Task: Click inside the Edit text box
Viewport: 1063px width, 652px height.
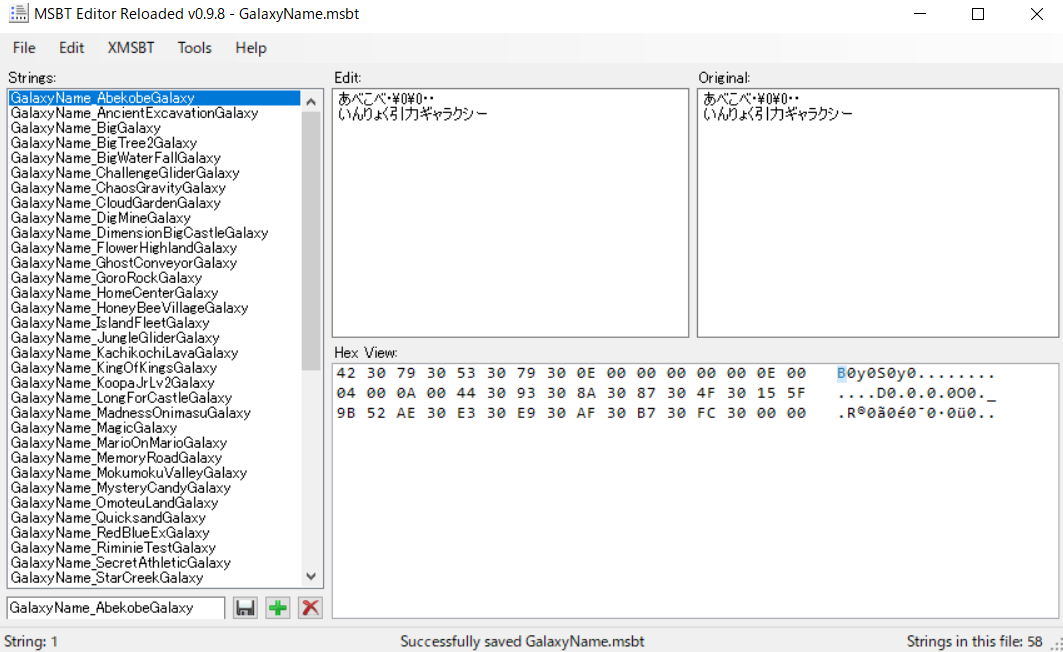Action: [510, 220]
